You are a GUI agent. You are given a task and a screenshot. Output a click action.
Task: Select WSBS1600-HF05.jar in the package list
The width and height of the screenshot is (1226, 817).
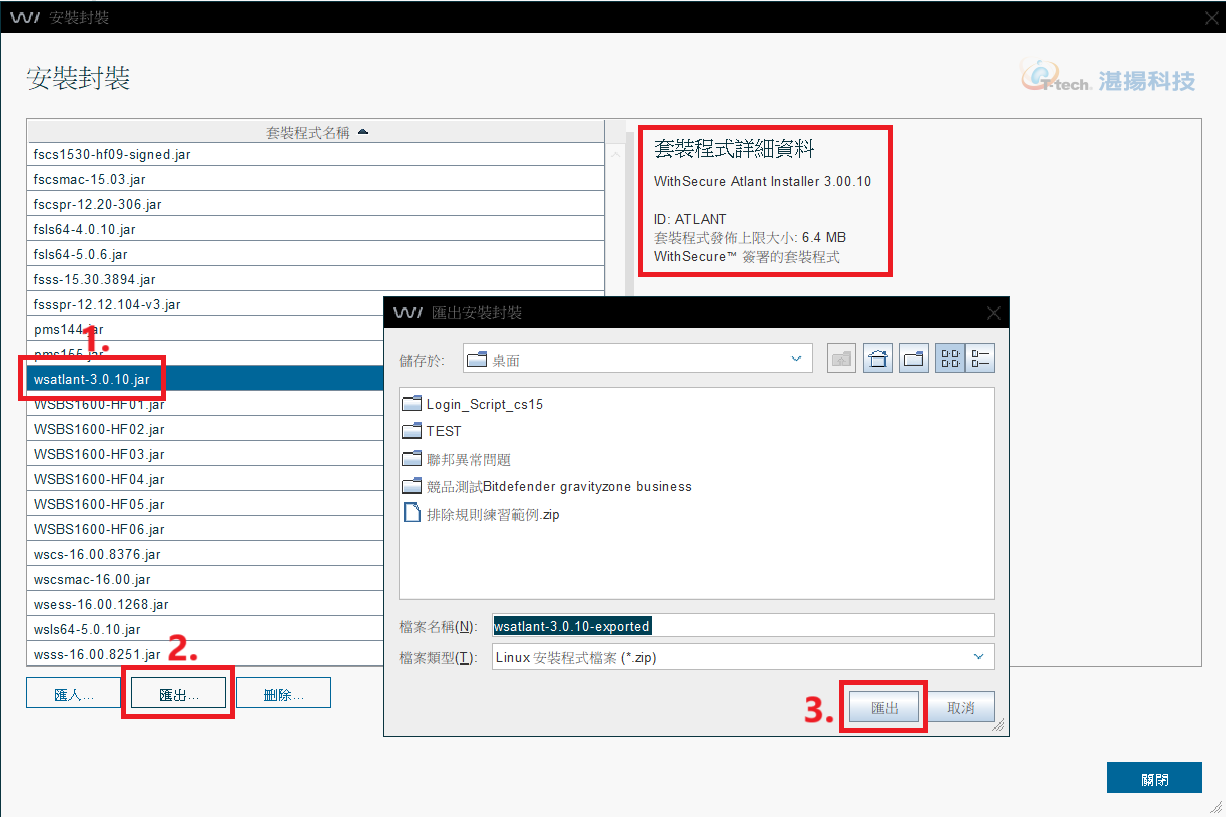coord(206,505)
